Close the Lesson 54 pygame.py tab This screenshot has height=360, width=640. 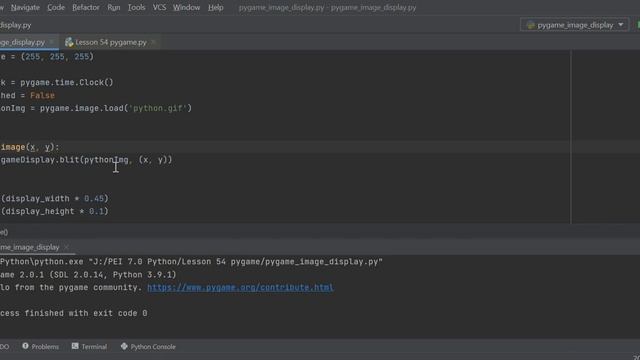(x=153, y=42)
